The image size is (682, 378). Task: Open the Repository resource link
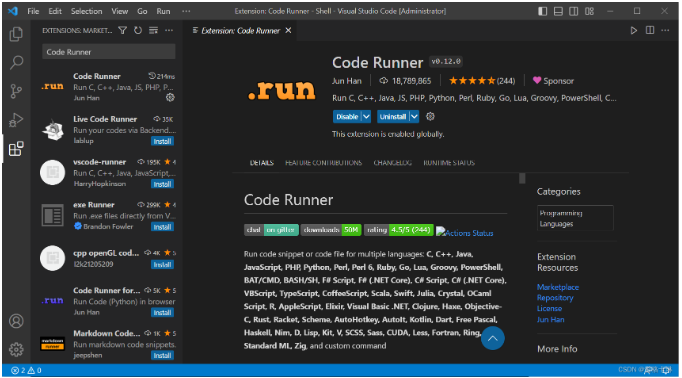555,298
